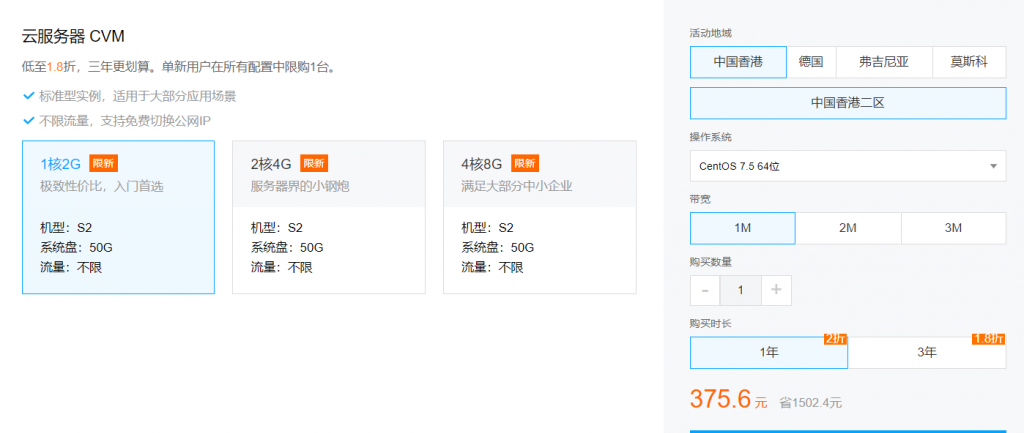Choose 莫斯科 region

tap(969, 63)
